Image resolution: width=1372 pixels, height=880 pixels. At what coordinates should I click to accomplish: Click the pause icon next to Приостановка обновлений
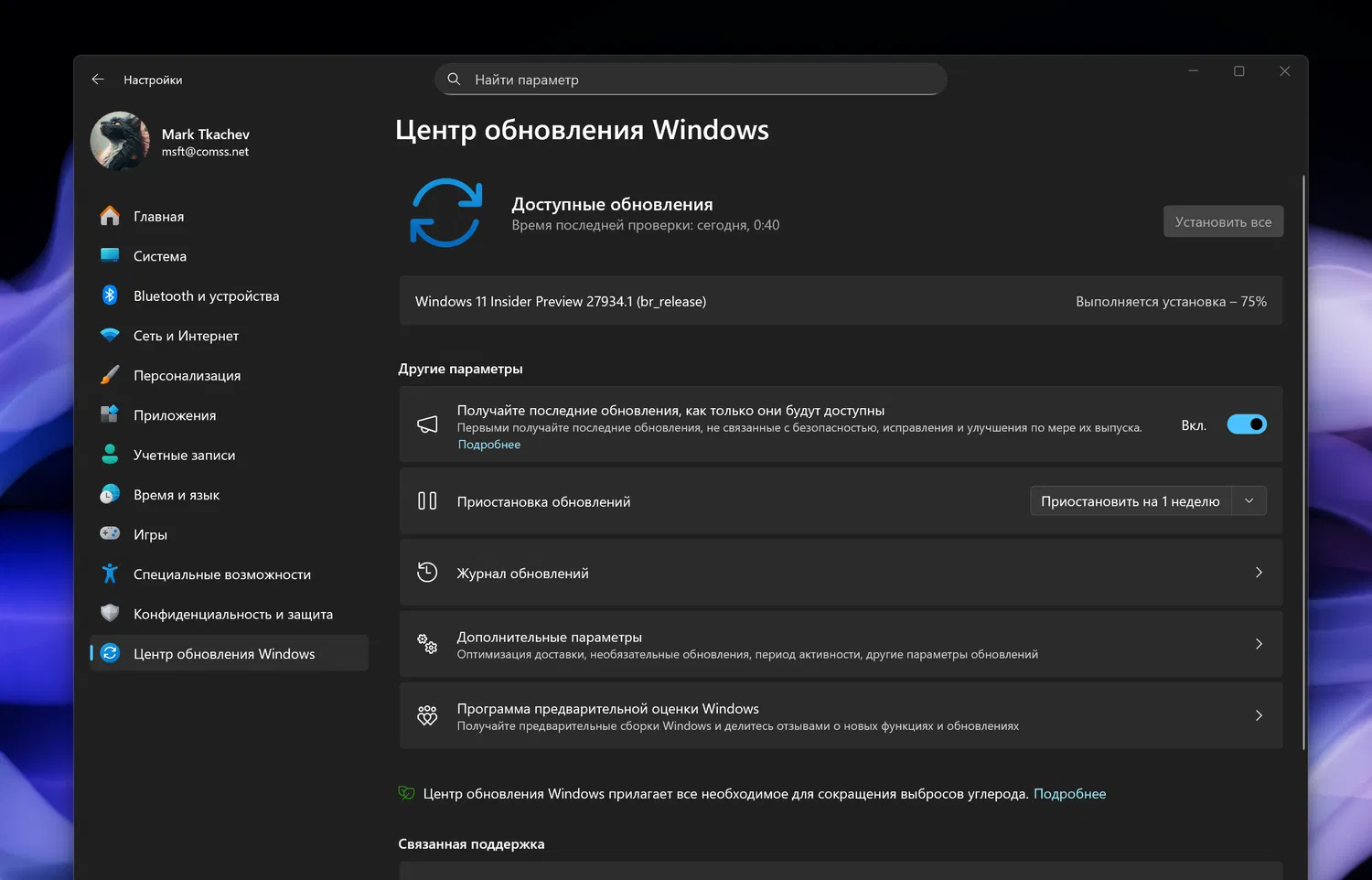pos(427,500)
